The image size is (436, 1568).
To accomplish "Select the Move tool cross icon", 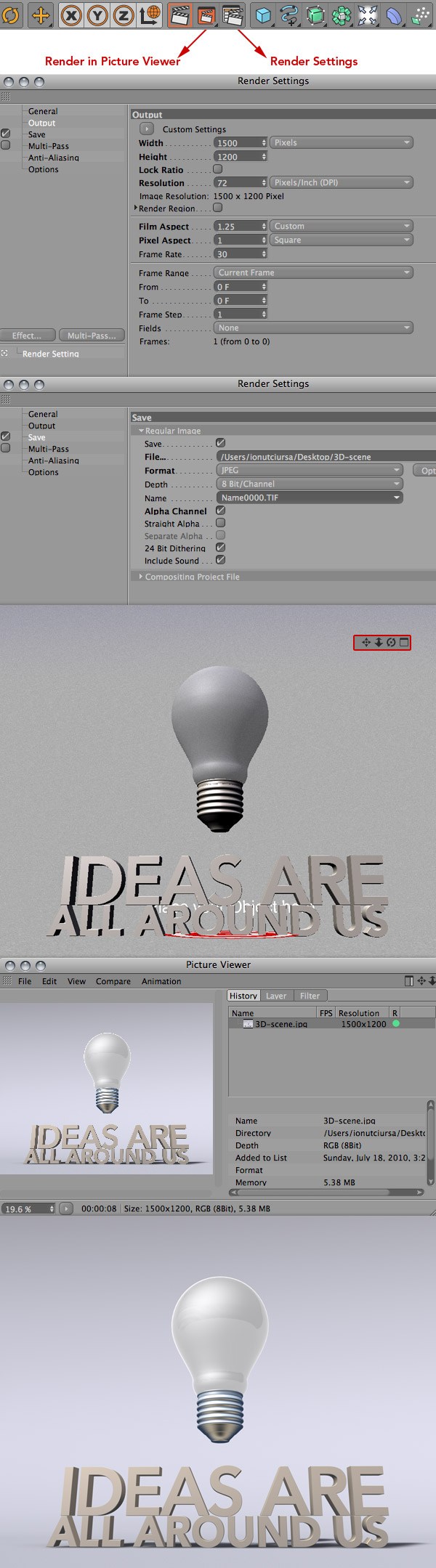I will pos(41,15).
